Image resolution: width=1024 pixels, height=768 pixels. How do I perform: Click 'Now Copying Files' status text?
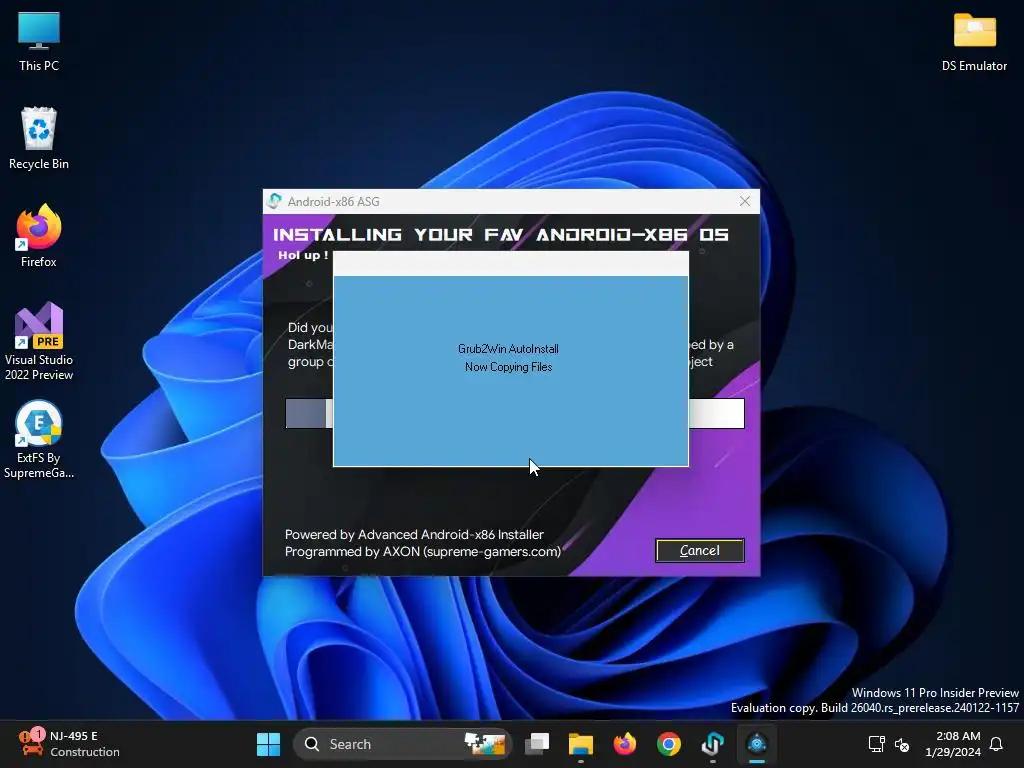click(x=508, y=367)
